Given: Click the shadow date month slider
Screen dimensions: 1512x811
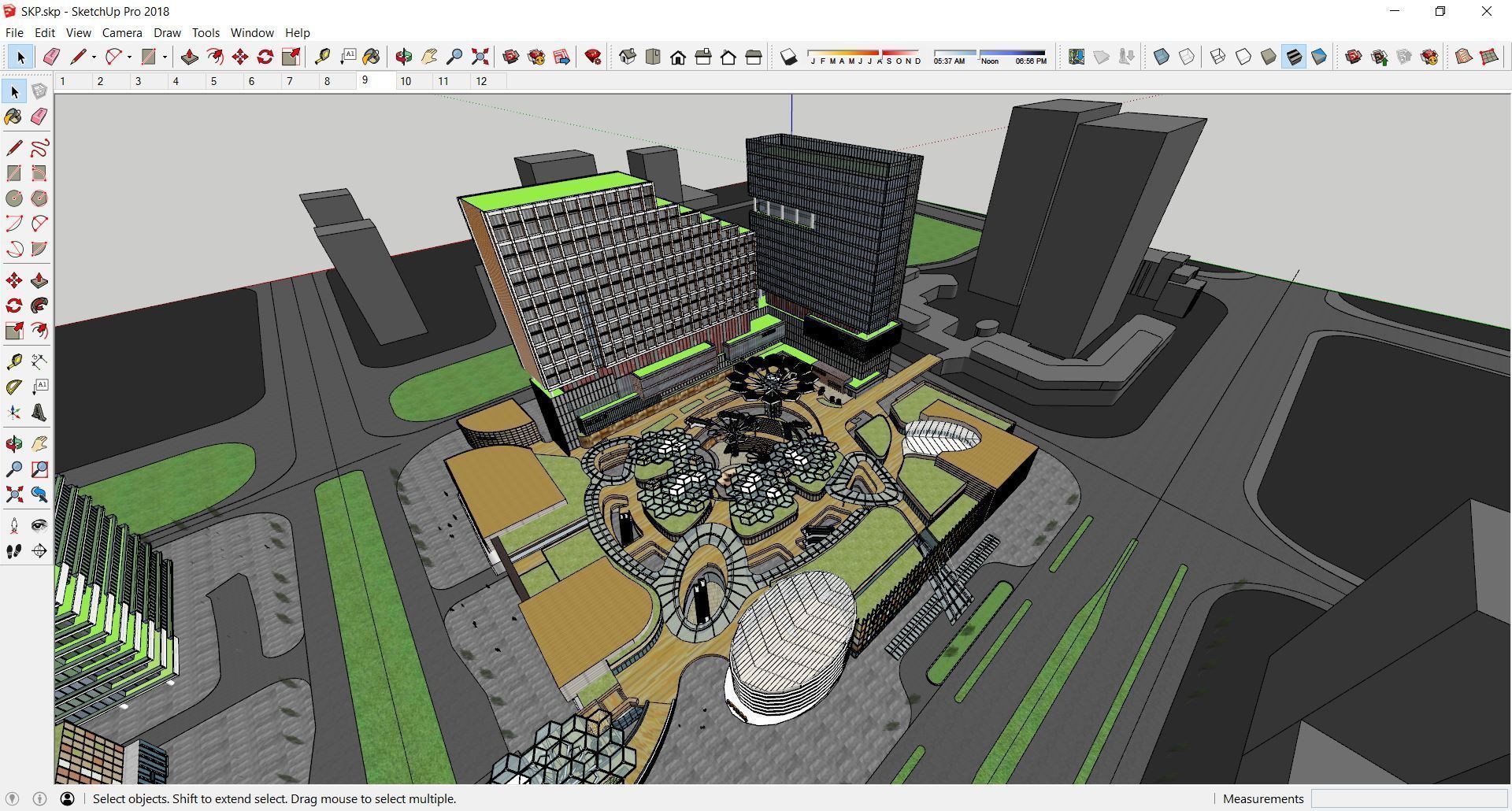Looking at the screenshot, I should (x=865, y=57).
